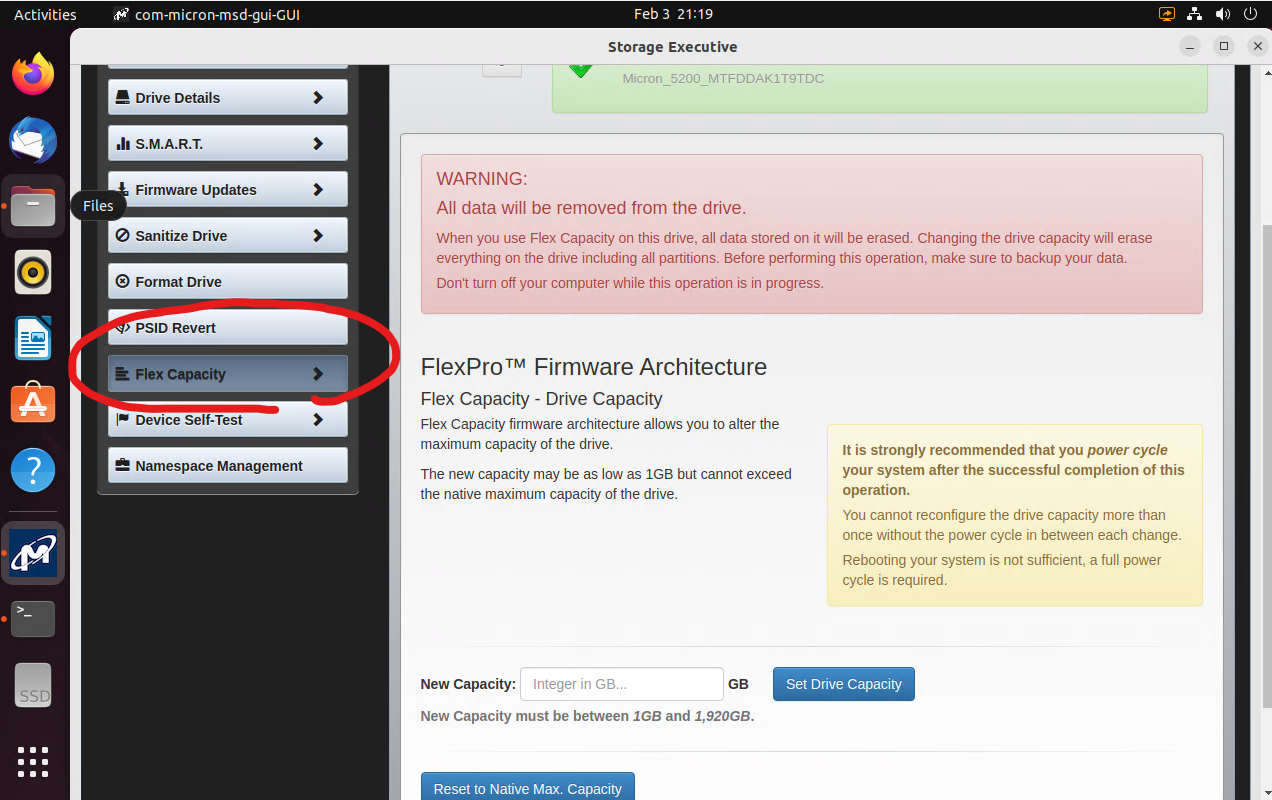
Task: Click the FlexPro Firmware Architecture heading
Action: (x=594, y=367)
